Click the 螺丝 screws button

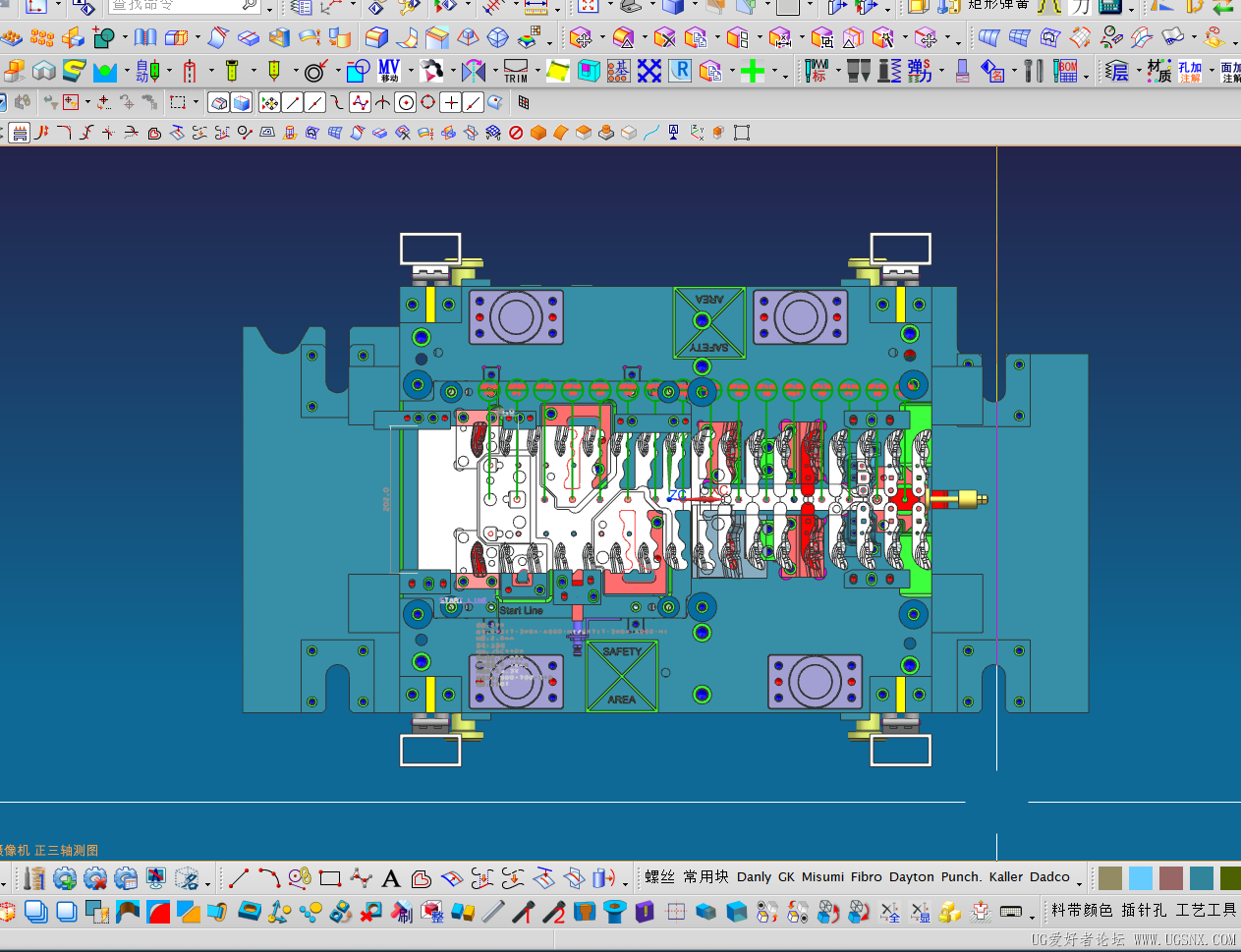pos(660,877)
